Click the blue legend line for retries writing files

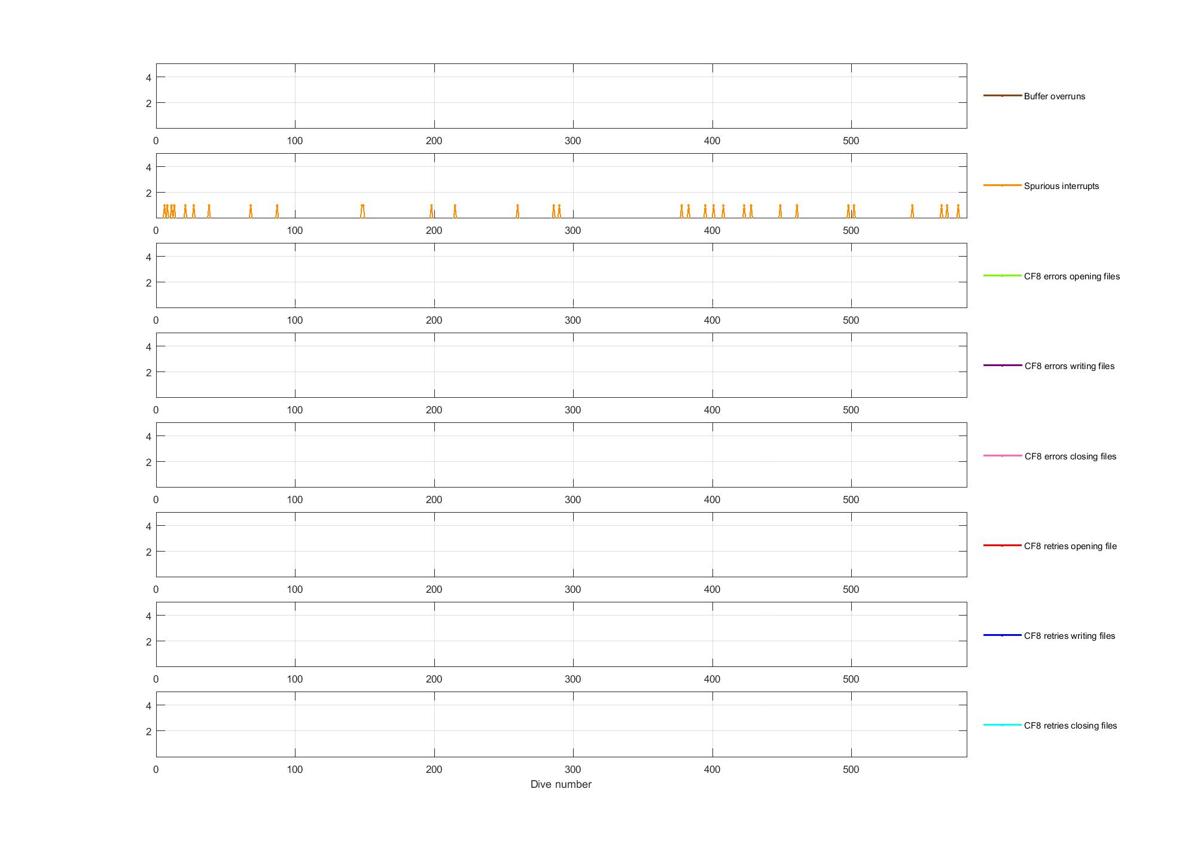pyautogui.click(x=1002, y=635)
